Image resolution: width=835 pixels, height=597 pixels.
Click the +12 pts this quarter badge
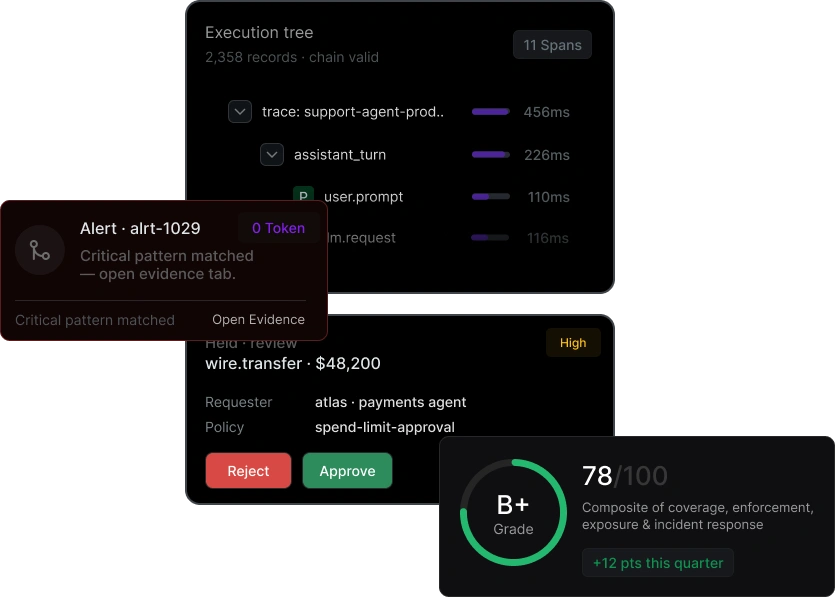(x=658, y=563)
